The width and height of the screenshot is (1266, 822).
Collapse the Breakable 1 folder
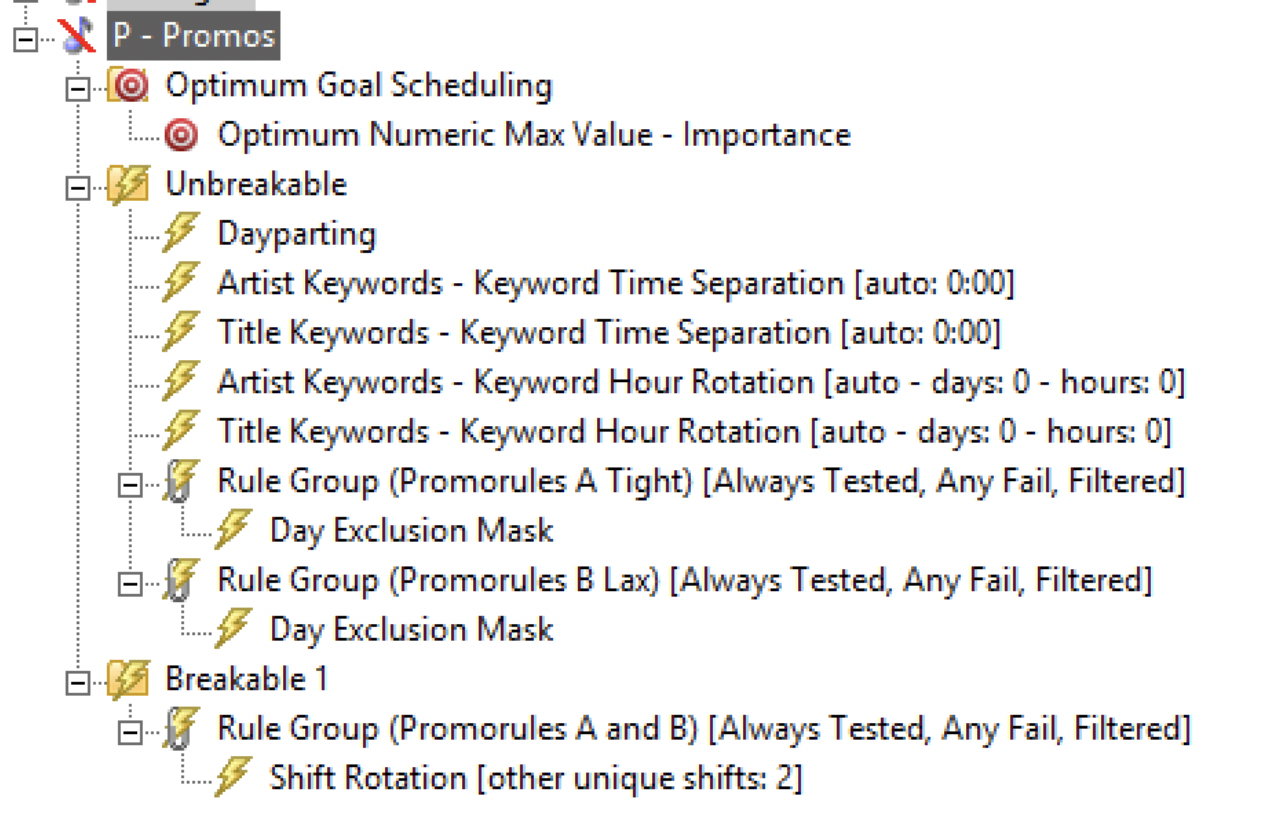coord(77,683)
